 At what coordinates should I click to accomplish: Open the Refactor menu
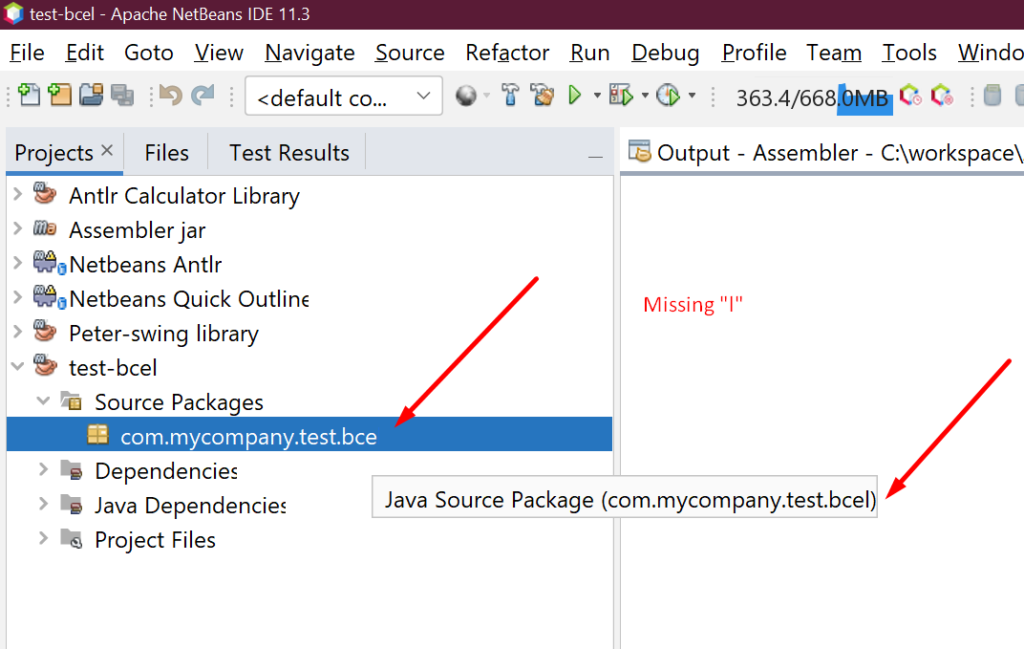click(507, 52)
